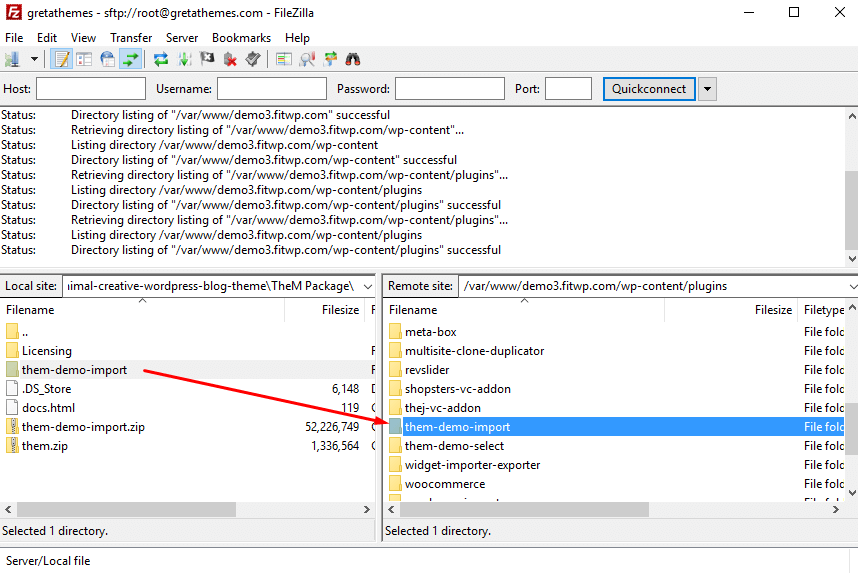Click local file list horizontal scrollbar

(126, 510)
